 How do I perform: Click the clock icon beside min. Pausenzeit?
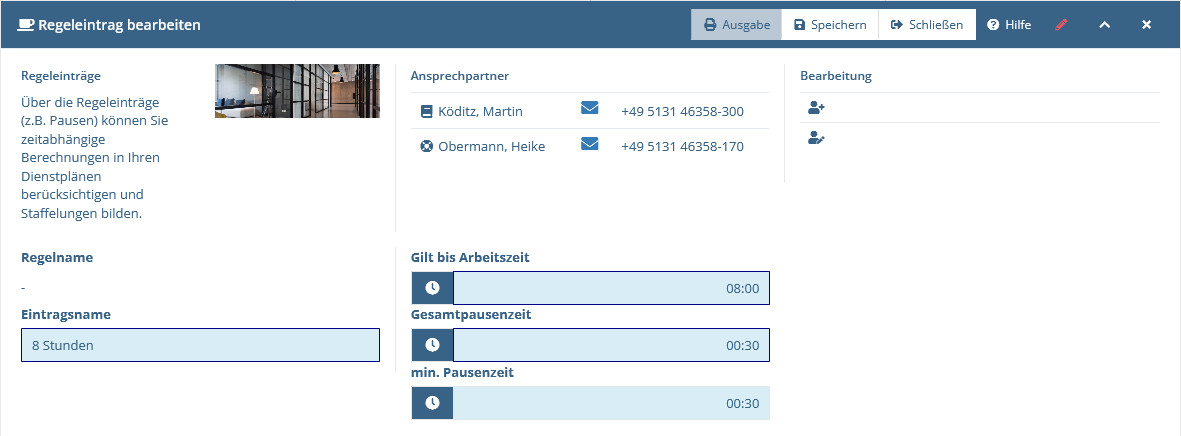[x=432, y=403]
